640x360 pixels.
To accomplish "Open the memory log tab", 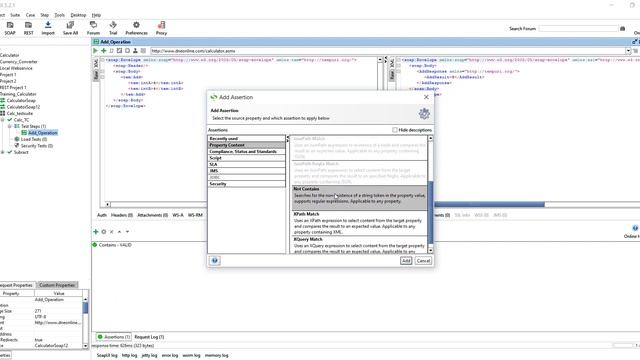I will pos(217,356).
